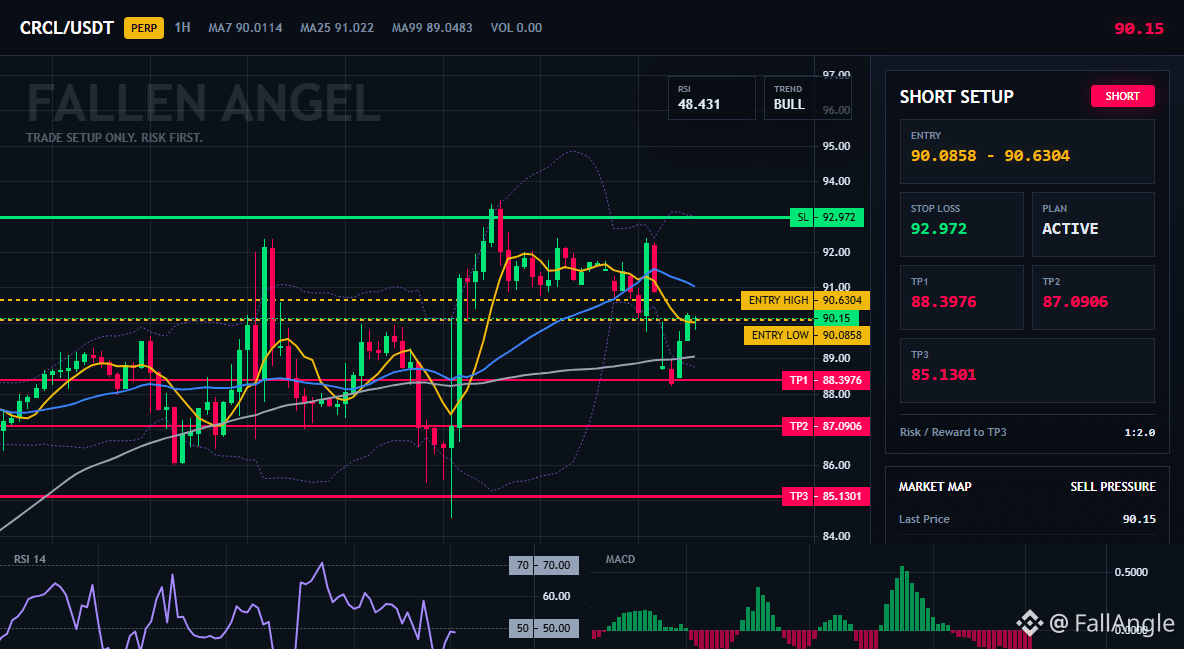Click the Last Price label
Image resolution: width=1184 pixels, height=649 pixels.
click(x=924, y=519)
